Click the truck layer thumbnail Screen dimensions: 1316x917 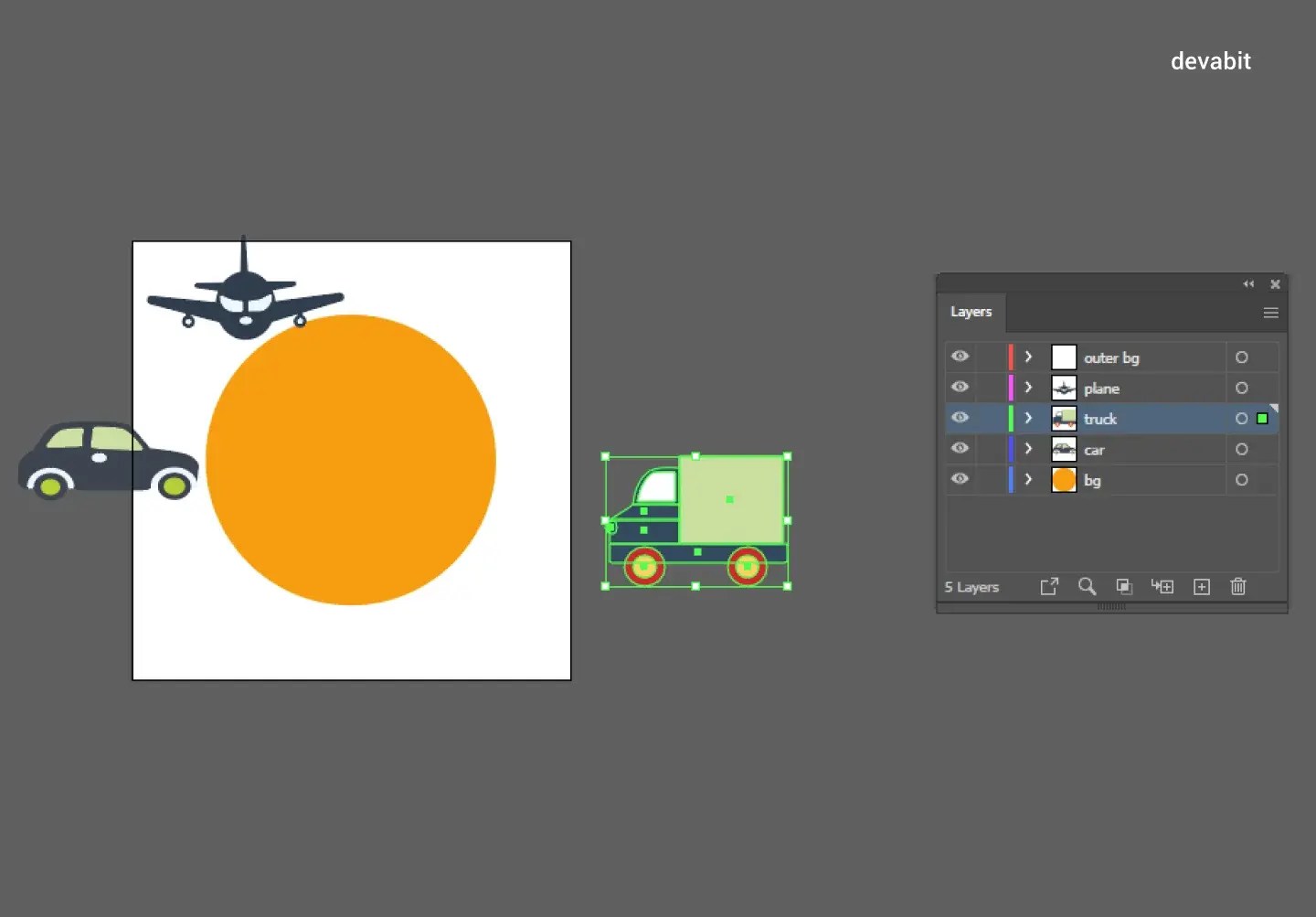[1064, 418]
